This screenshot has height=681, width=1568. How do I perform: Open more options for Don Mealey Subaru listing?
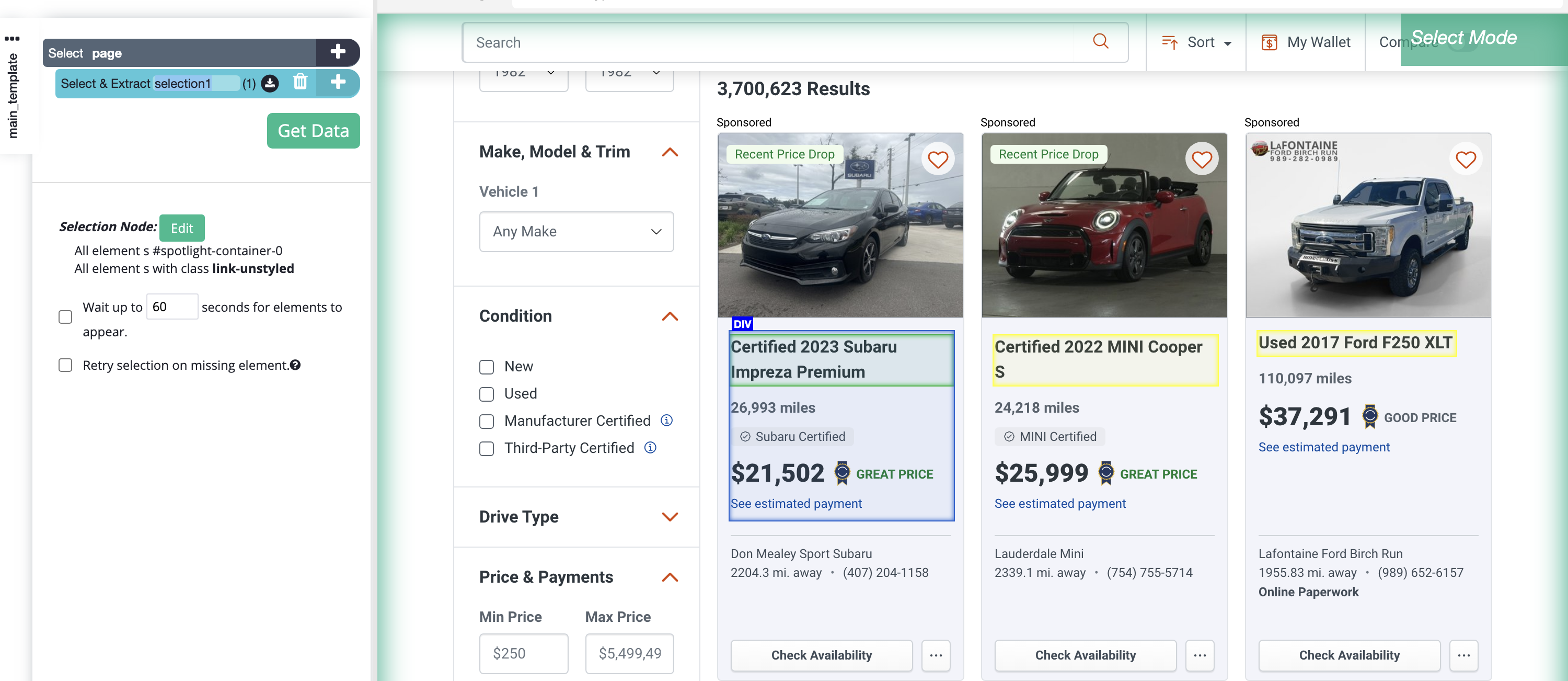[x=936, y=655]
